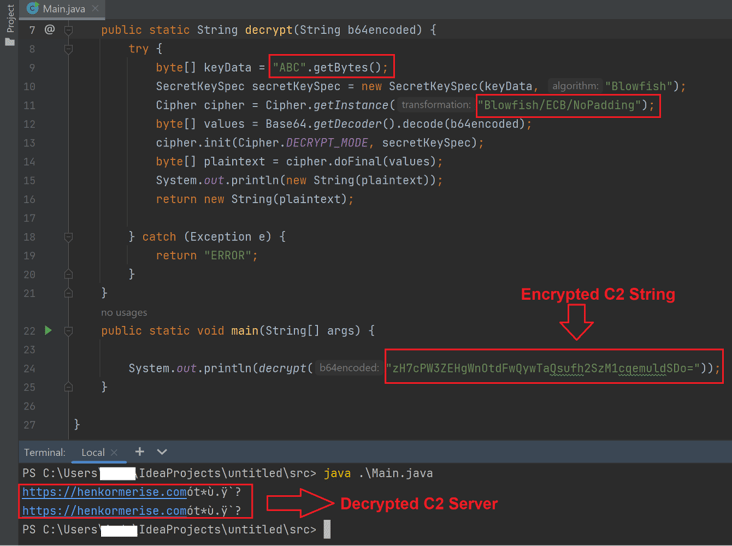Close the Local terminal session tab
The height and width of the screenshot is (546, 732).
click(x=114, y=452)
